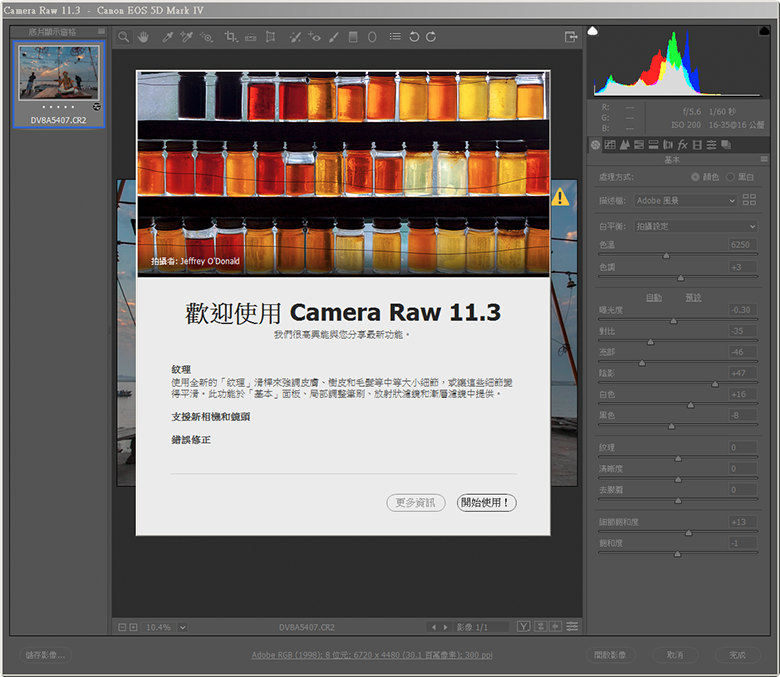The width and height of the screenshot is (780, 677).
Task: Select the Adjustment Brush tool
Action: 334,37
